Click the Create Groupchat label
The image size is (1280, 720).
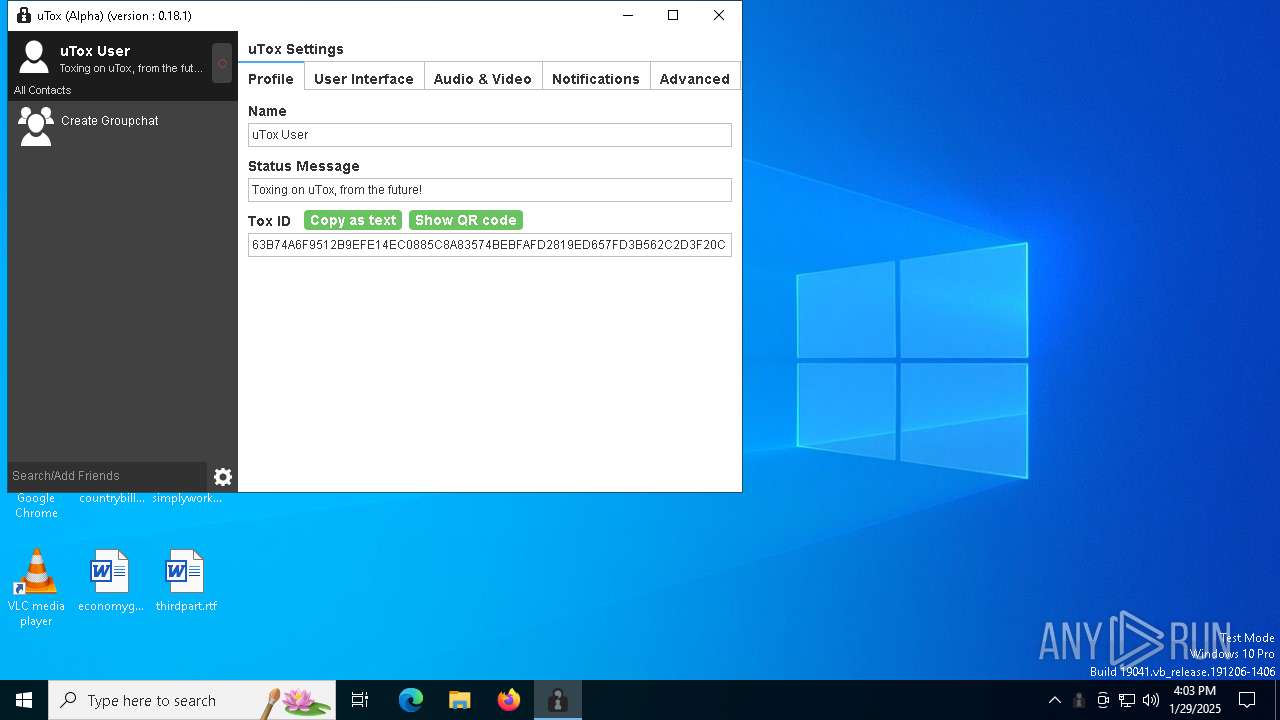click(x=110, y=121)
